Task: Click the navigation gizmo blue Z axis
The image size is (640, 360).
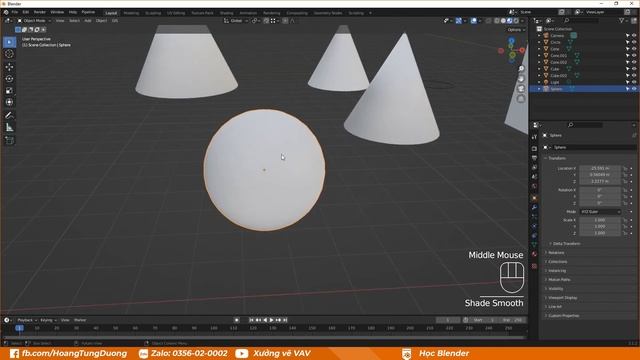Action: pos(511,41)
